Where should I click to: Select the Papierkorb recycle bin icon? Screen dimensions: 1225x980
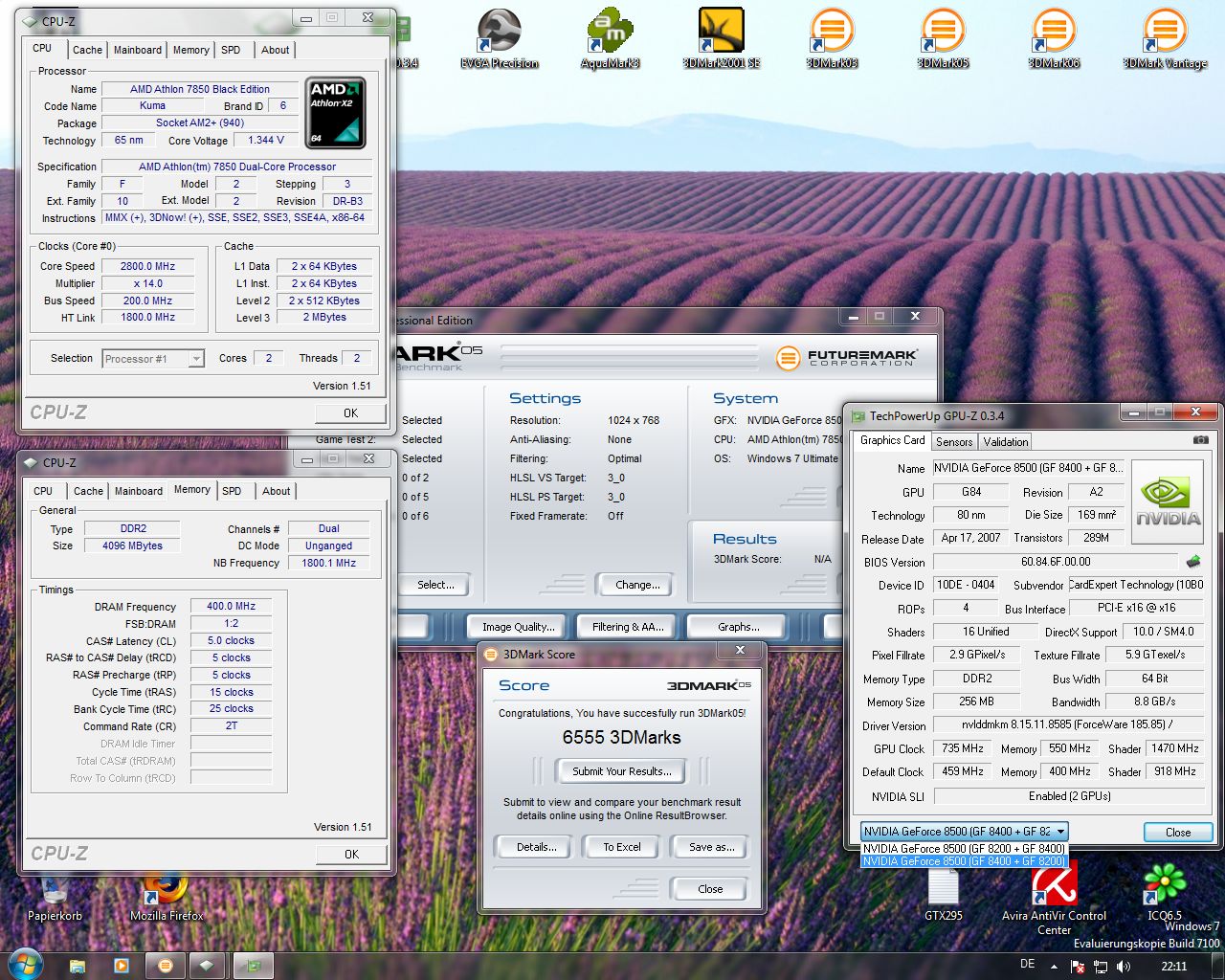55,900
